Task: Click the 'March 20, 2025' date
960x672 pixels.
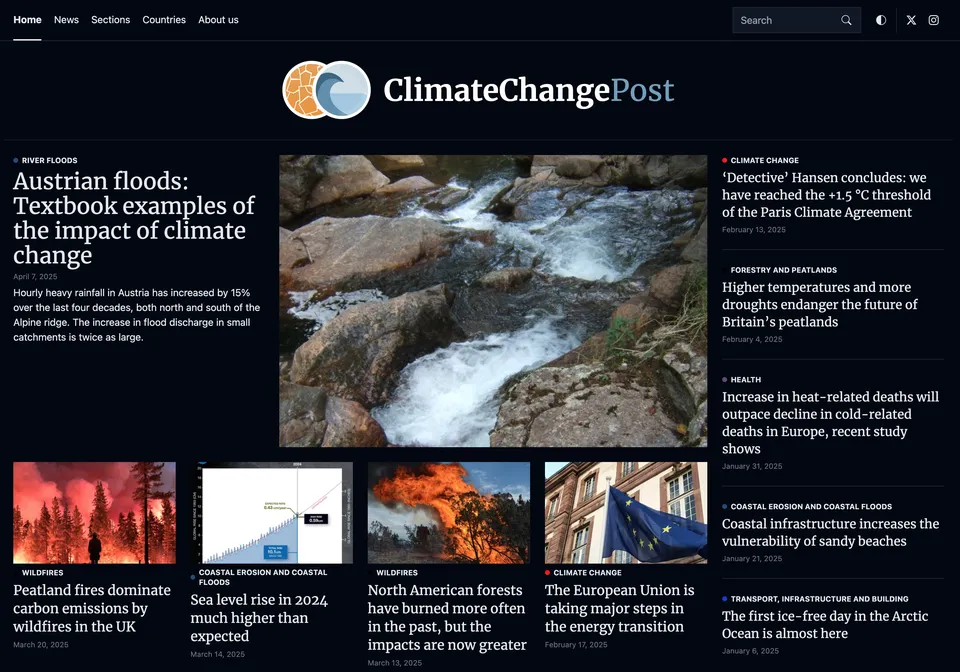Action: [x=41, y=644]
